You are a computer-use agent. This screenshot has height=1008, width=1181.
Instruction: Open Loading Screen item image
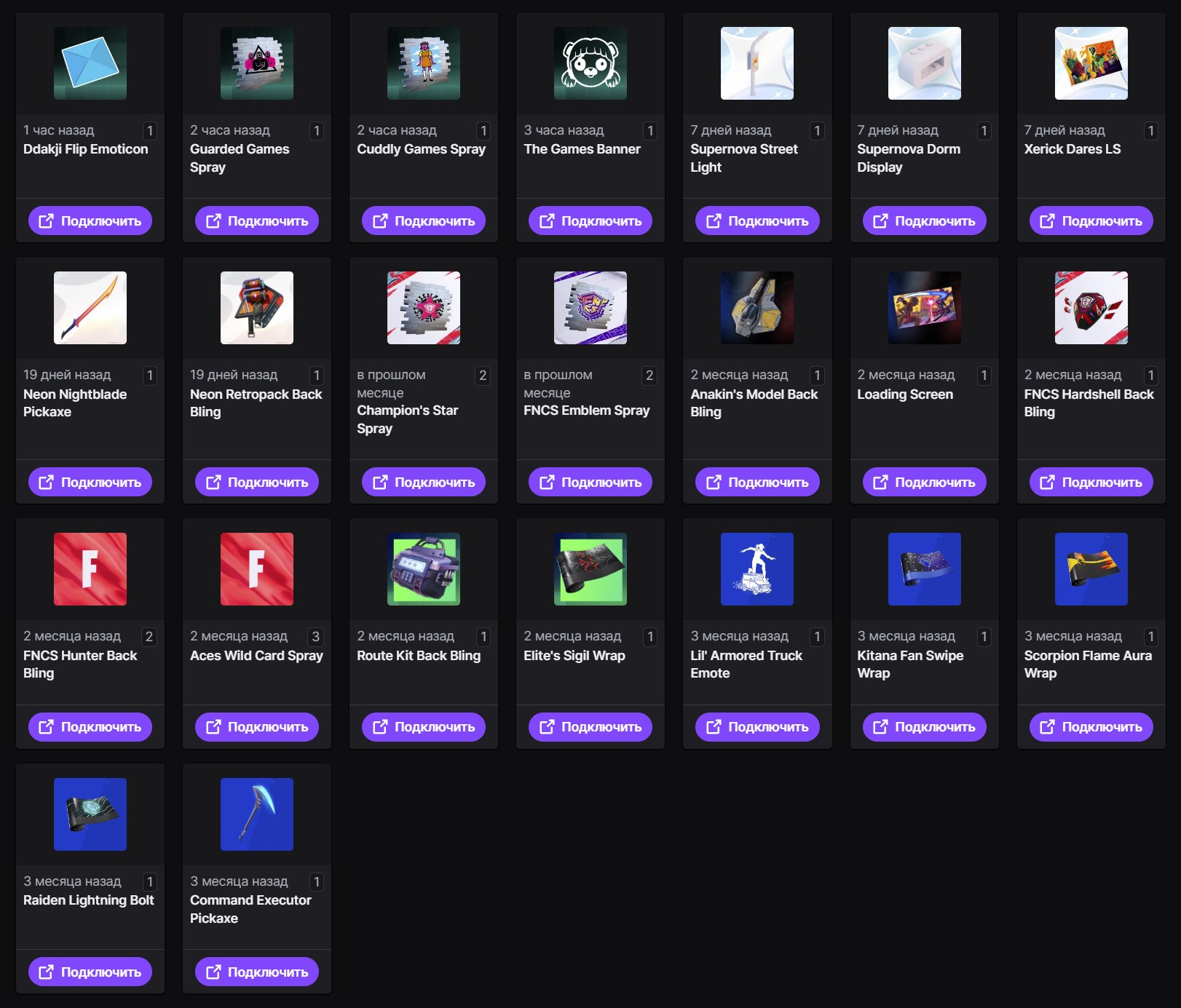(925, 308)
